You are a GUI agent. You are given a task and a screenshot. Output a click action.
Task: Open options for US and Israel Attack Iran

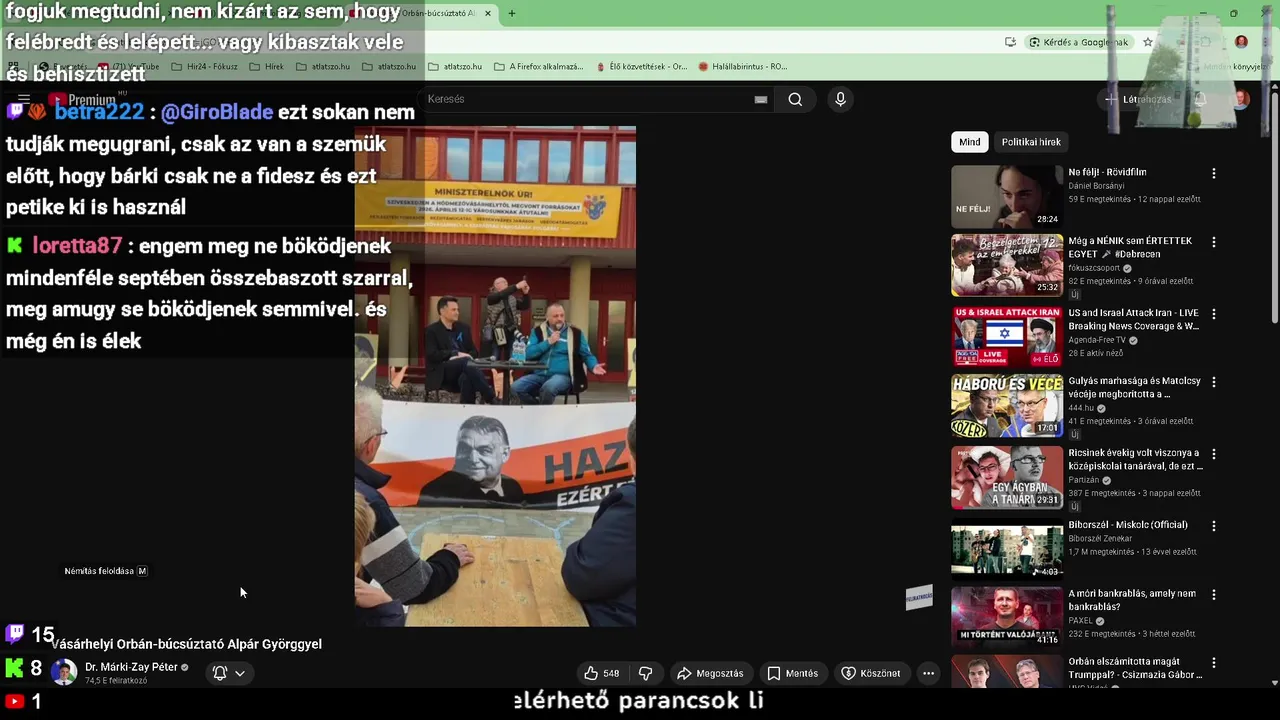coord(1214,314)
